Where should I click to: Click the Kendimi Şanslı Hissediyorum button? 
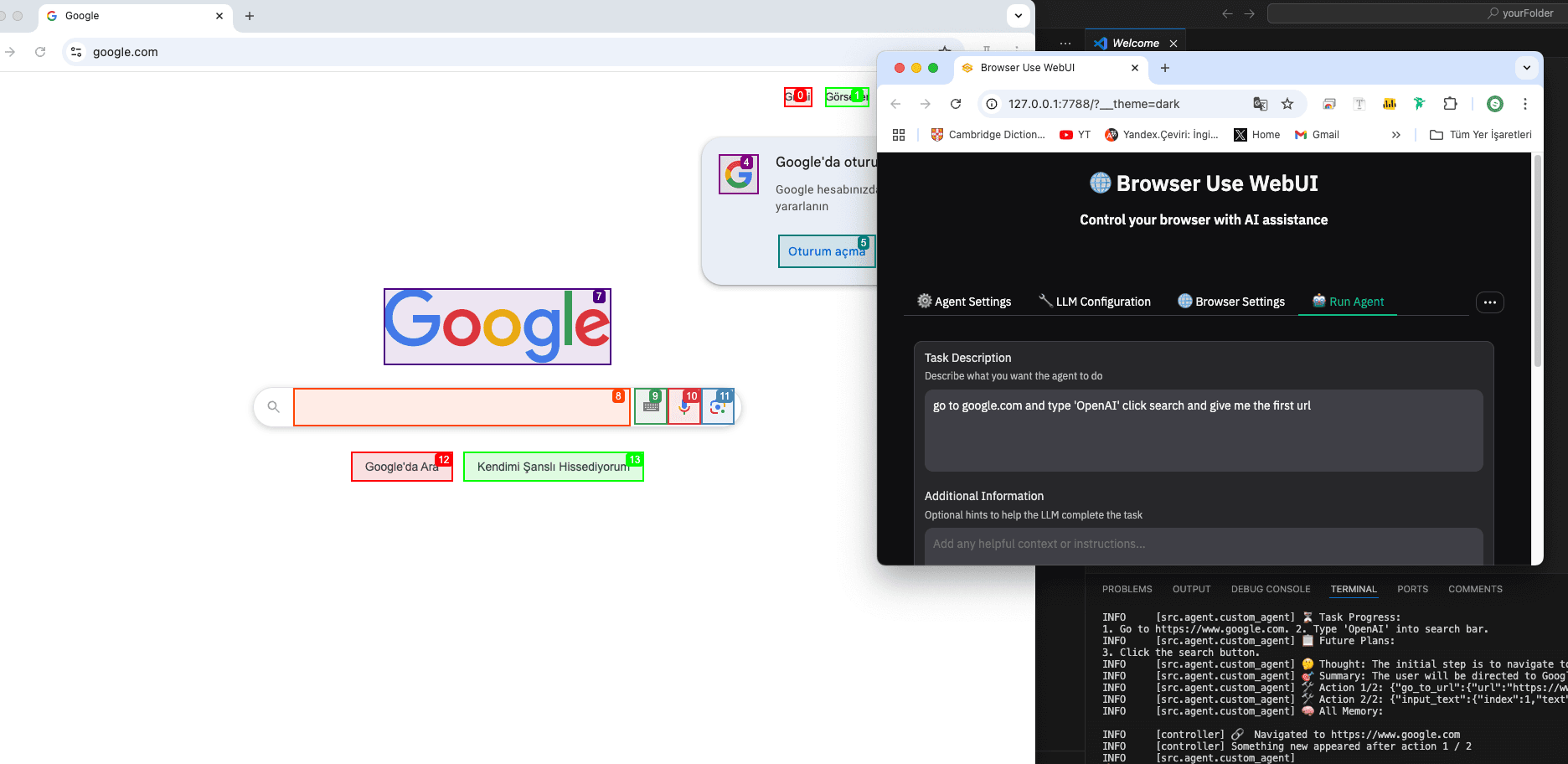(553, 467)
